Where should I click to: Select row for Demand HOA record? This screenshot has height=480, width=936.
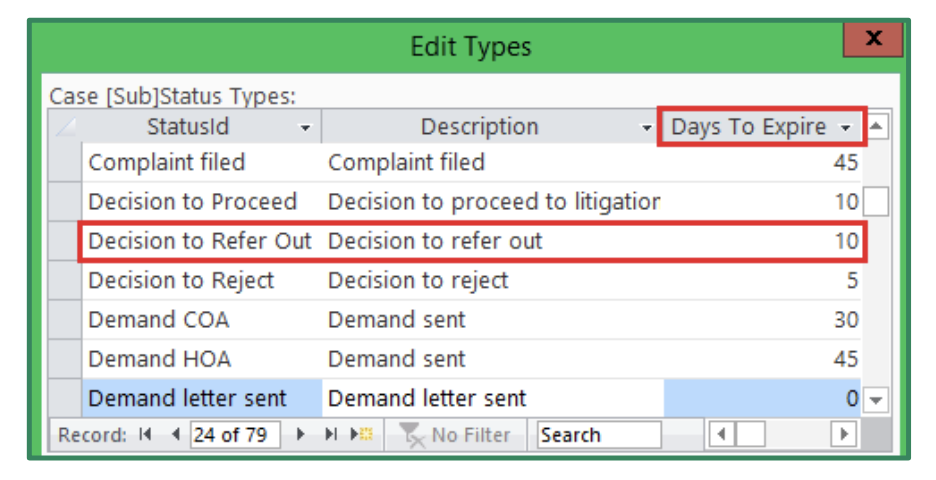pyautogui.click(x=65, y=359)
